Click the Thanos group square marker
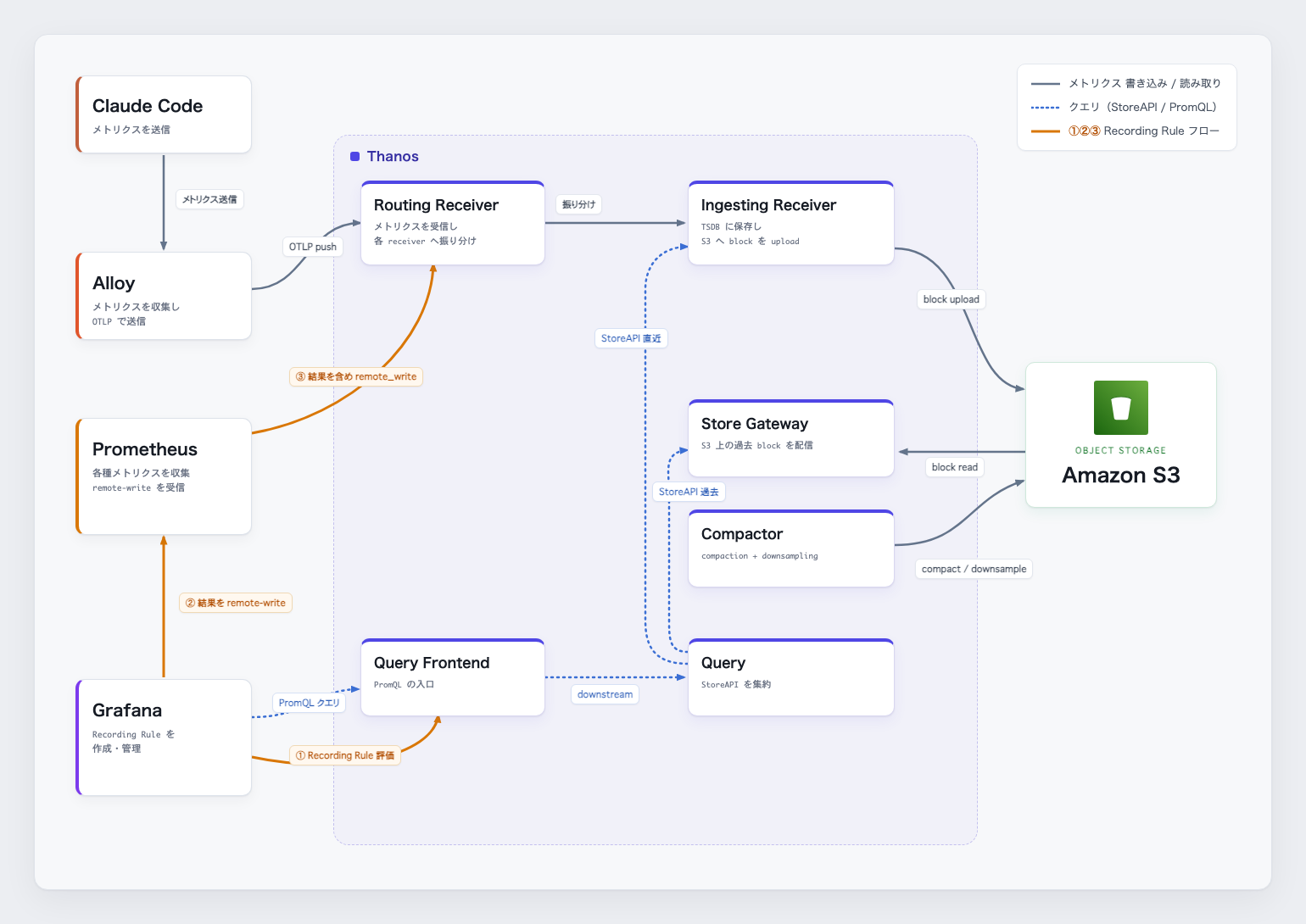Image resolution: width=1306 pixels, height=924 pixels. coord(355,156)
